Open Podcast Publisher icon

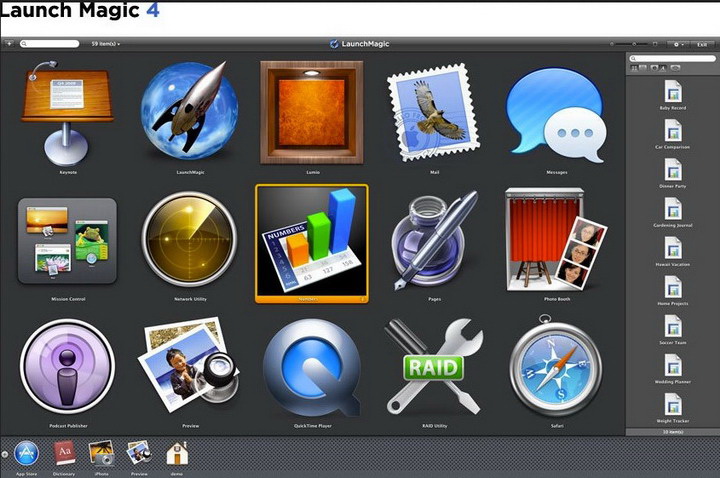click(68, 366)
